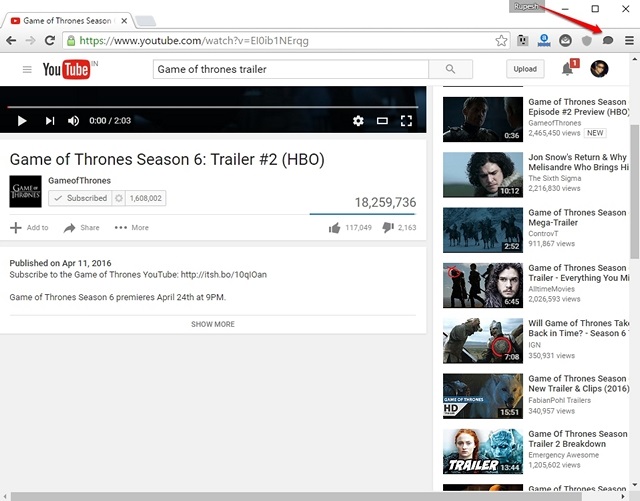640x501 pixels.
Task: Click the blue badge extension icon
Action: 544,40
